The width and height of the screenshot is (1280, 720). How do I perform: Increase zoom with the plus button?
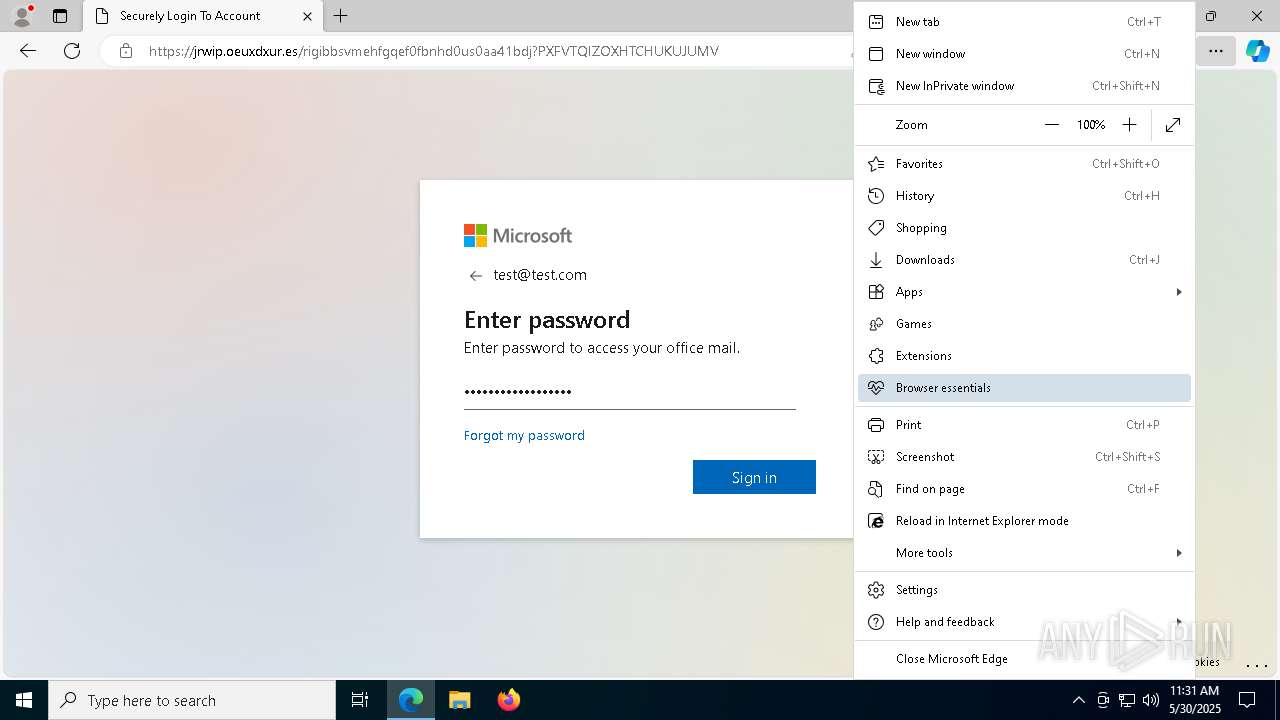(1129, 125)
